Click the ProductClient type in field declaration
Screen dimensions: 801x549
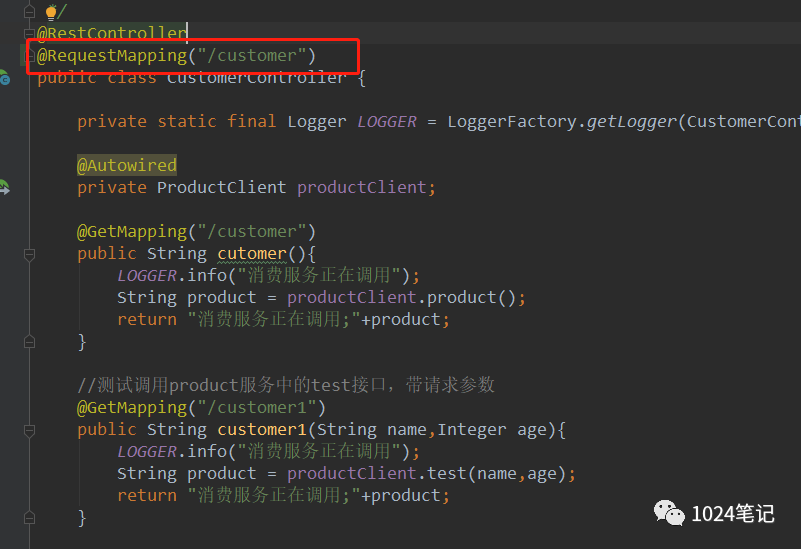[221, 187]
